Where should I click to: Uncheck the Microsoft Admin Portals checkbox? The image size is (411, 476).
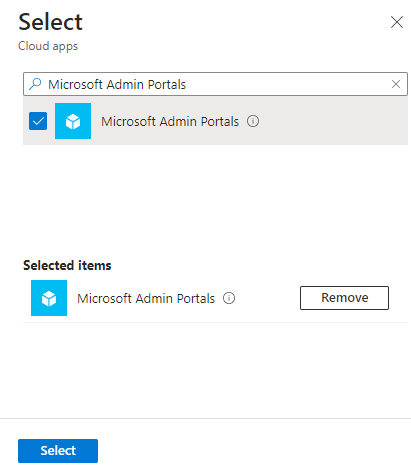pos(38,121)
